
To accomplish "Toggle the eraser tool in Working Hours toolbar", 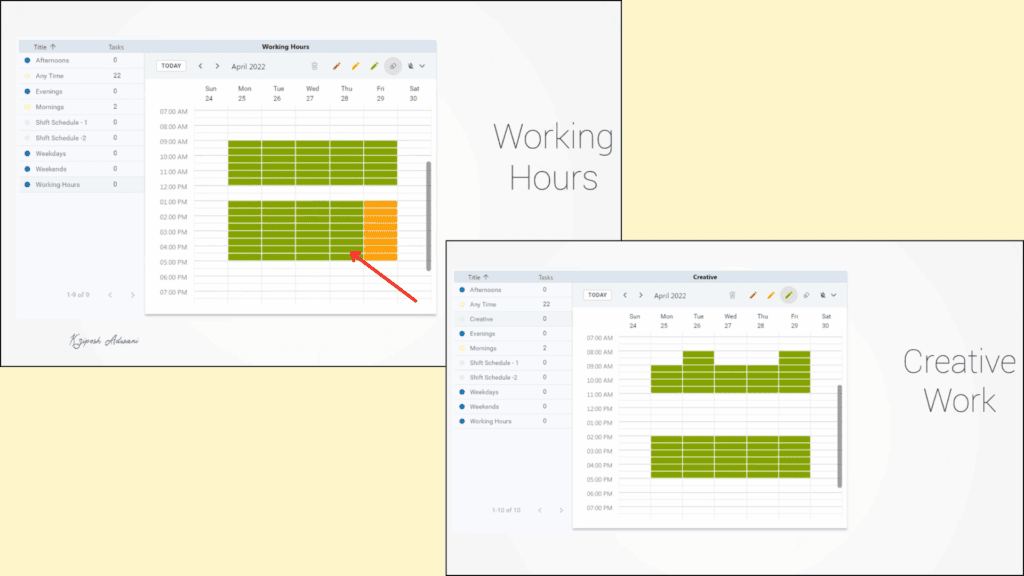I will 393,66.
